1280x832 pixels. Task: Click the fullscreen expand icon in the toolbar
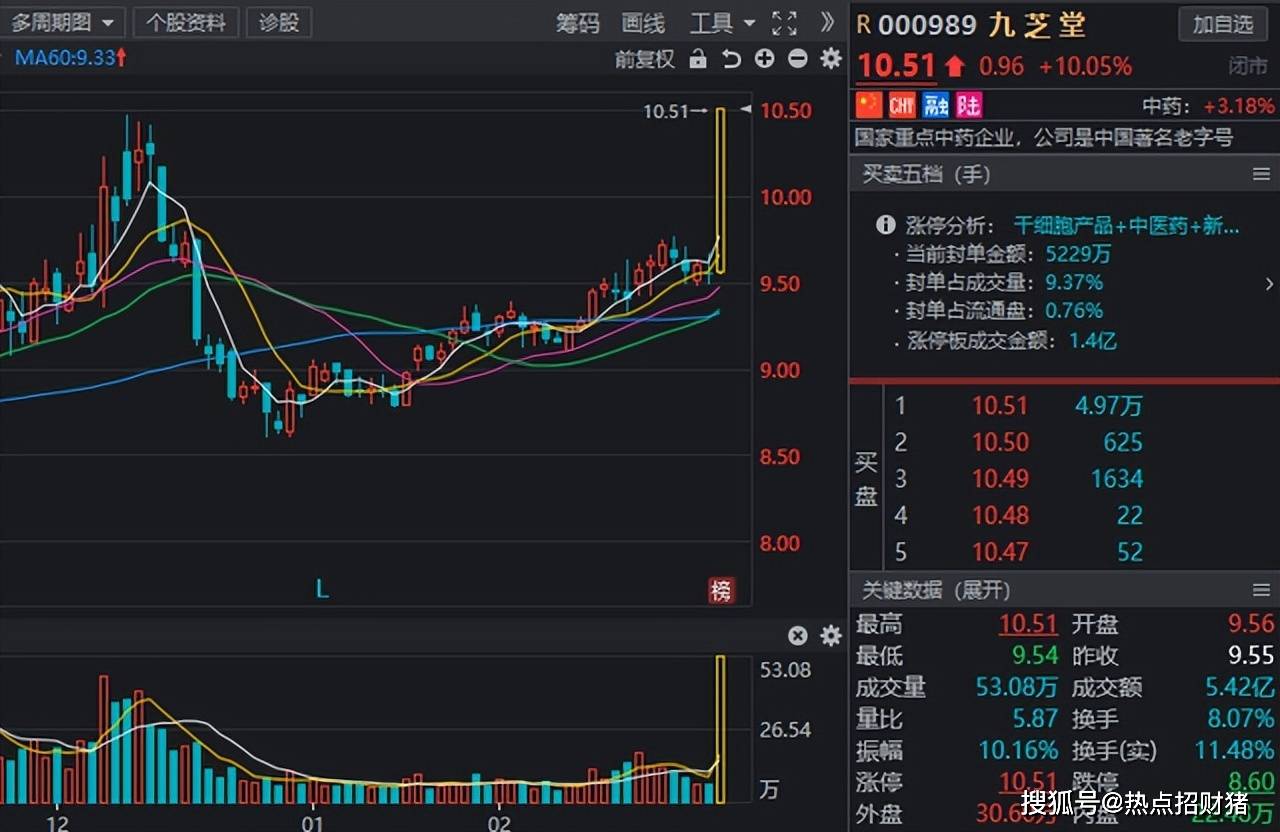pyautogui.click(x=785, y=23)
